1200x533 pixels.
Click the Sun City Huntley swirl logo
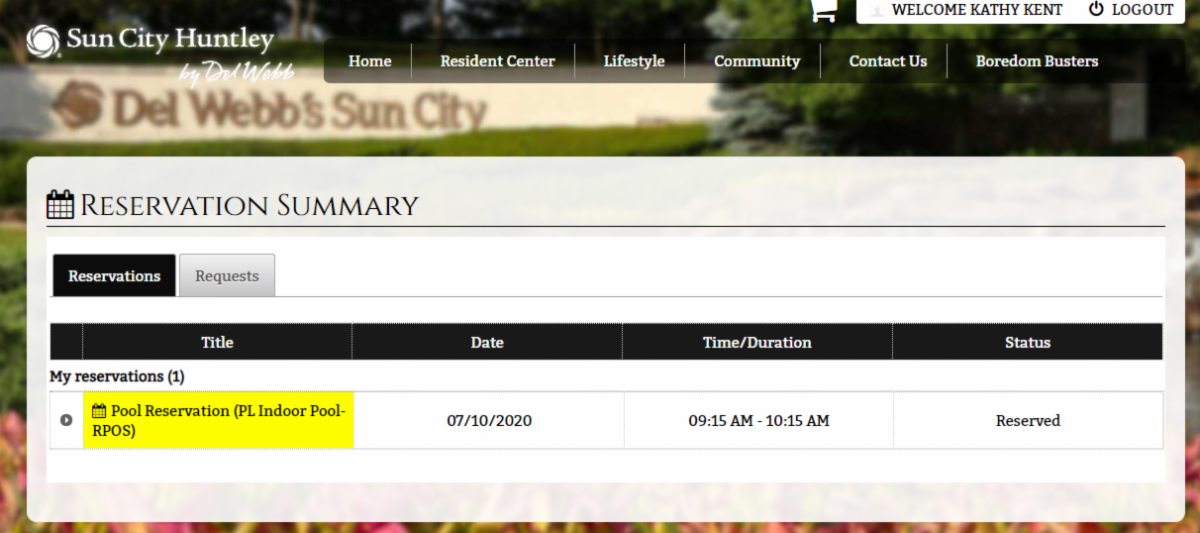43,42
